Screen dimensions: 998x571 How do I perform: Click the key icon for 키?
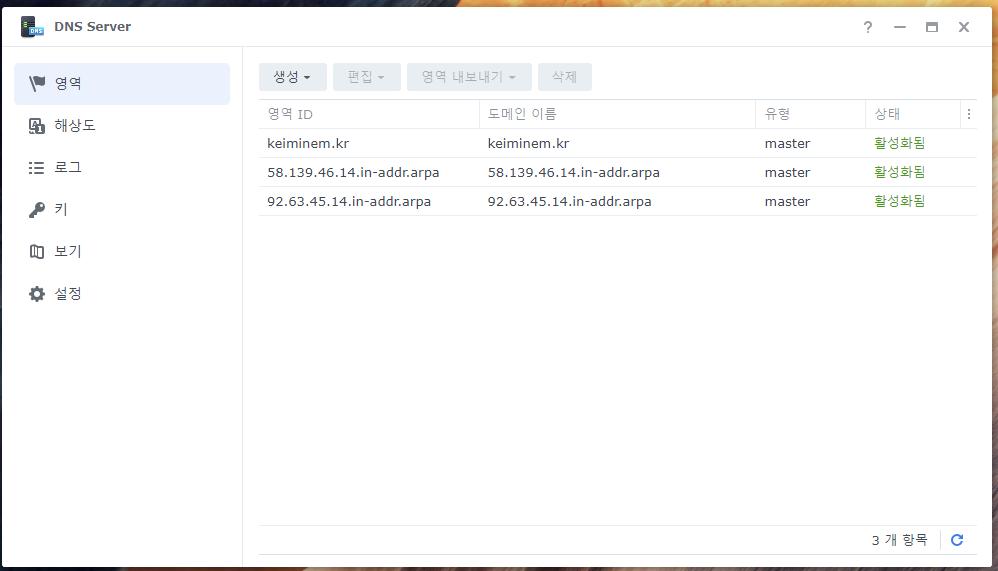[37, 210]
